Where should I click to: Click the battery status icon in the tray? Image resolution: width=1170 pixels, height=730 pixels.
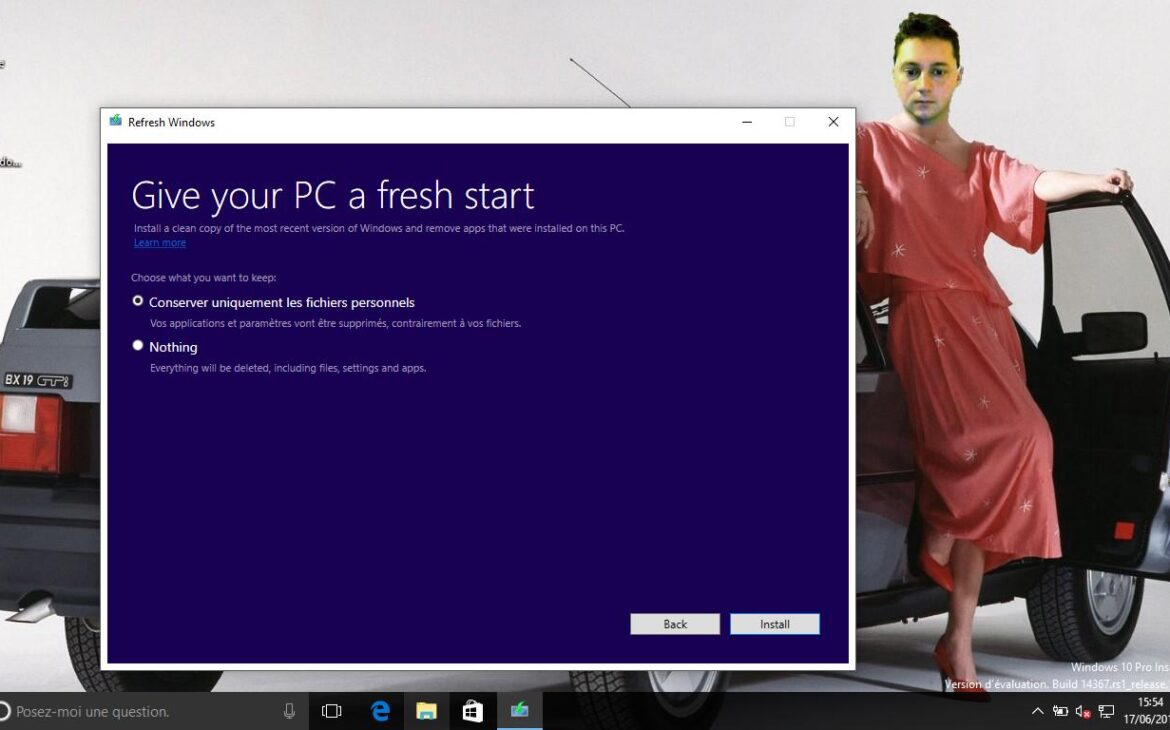point(1061,711)
